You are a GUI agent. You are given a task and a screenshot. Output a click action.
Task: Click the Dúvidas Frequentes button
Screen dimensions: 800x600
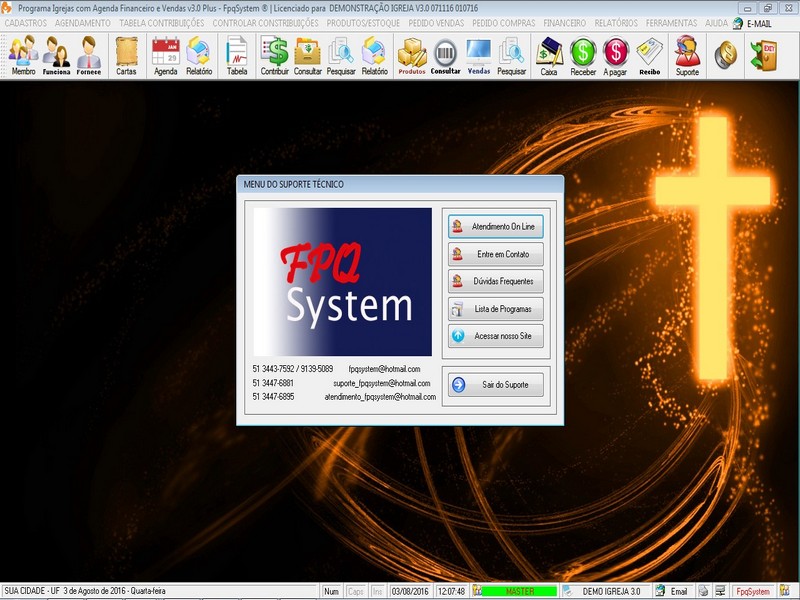click(x=495, y=282)
